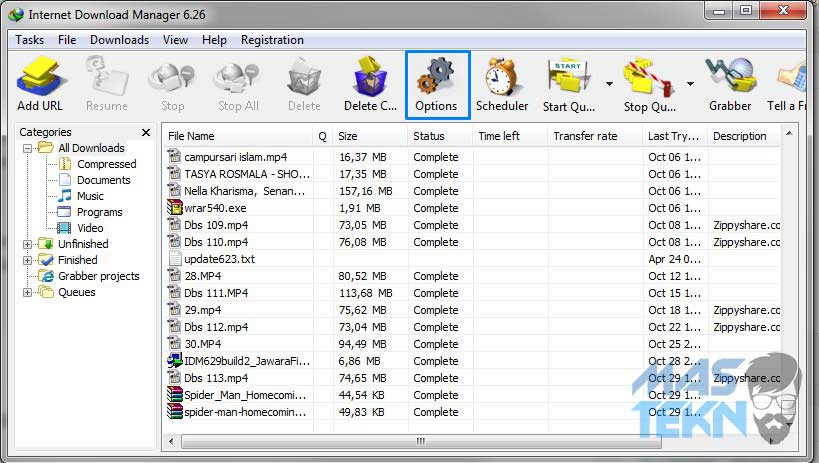Open the Tasks menu
Viewport: 819px width, 463px height.
[x=29, y=40]
